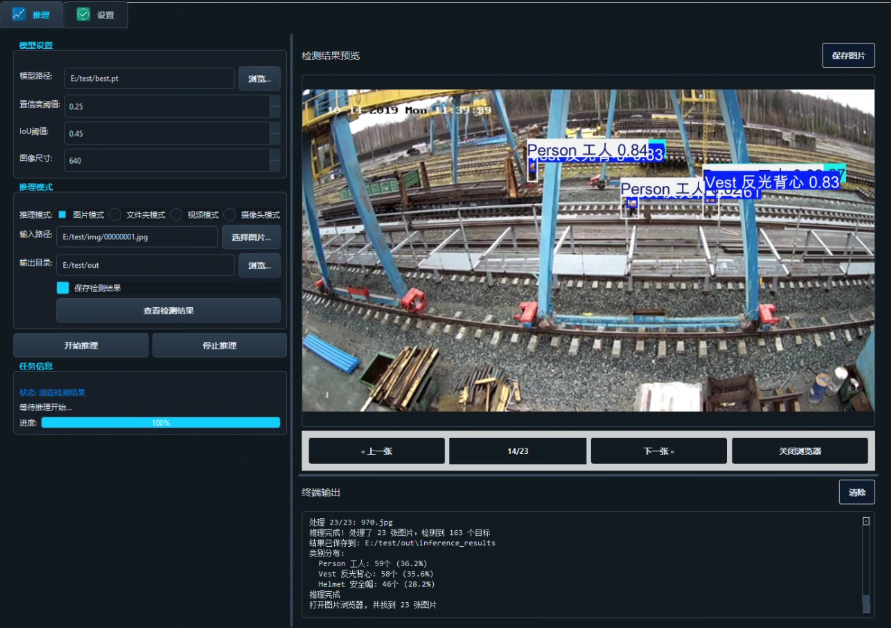Click the 置信度阈值 field showing 0.25

[167, 106]
